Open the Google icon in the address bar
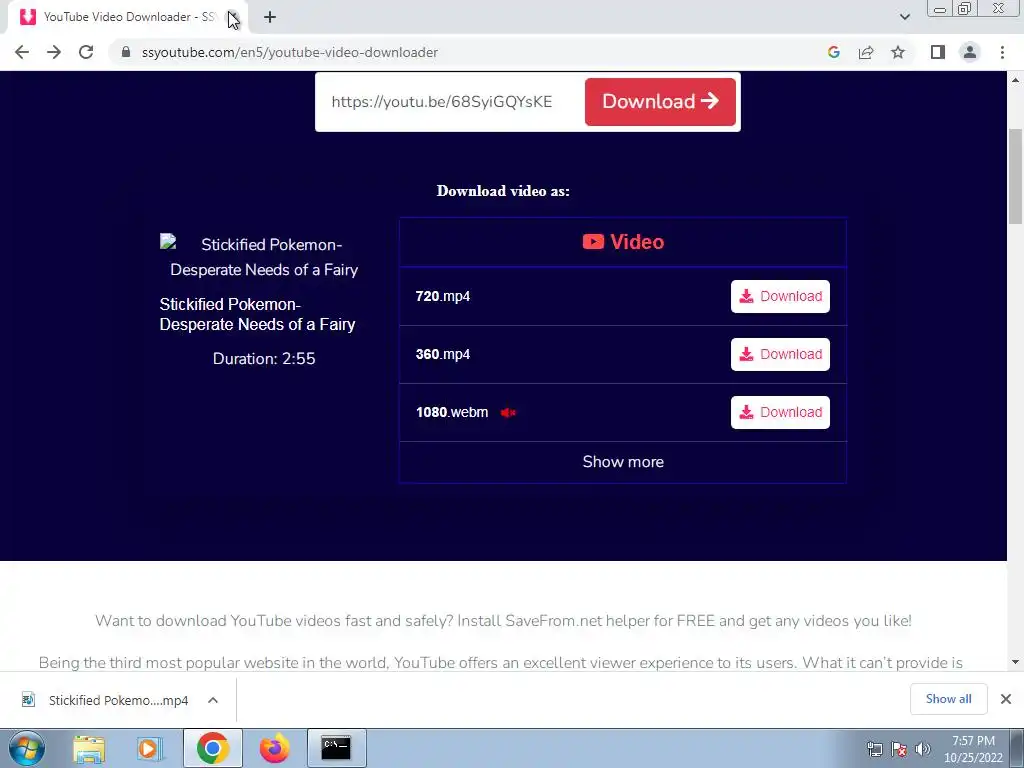This screenshot has width=1024, height=768. [833, 52]
